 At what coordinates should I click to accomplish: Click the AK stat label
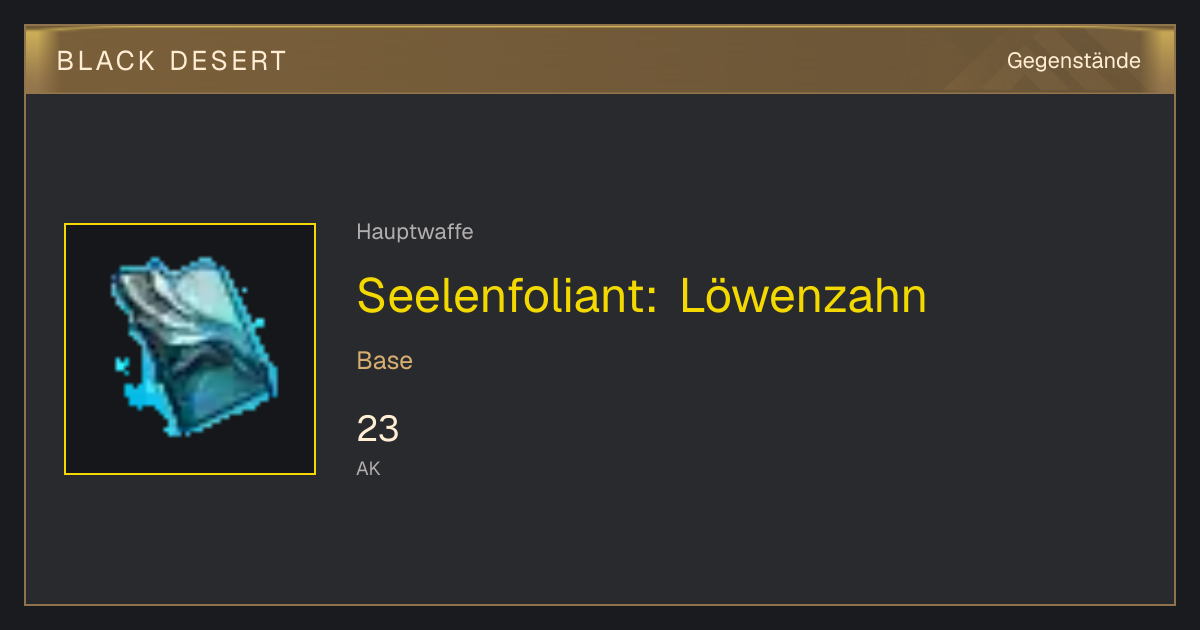(369, 468)
